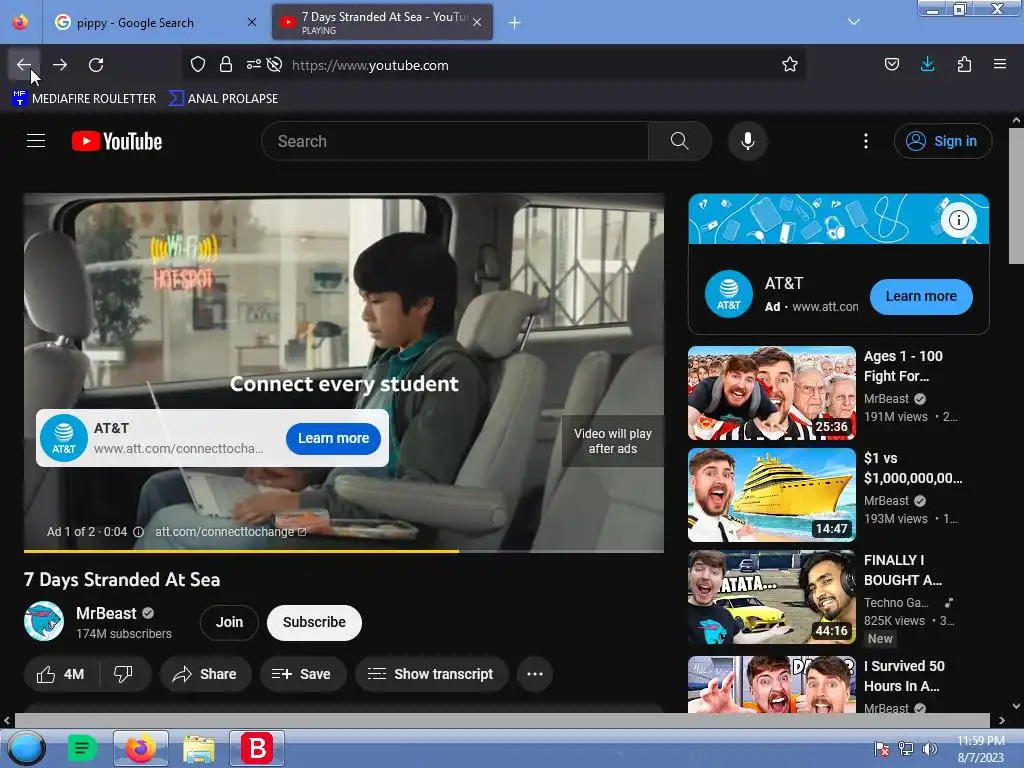This screenshot has height=768, width=1024.
Task: Open volume speaker icon in system tray
Action: [x=929, y=749]
